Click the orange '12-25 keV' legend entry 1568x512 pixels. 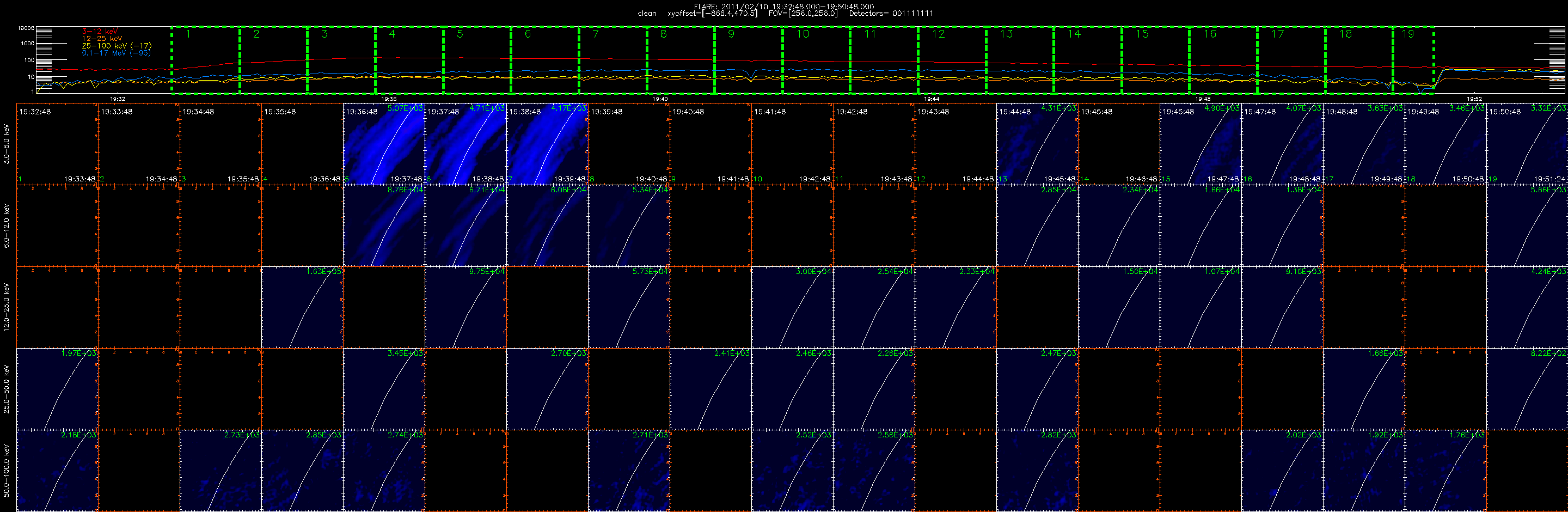[x=102, y=38]
